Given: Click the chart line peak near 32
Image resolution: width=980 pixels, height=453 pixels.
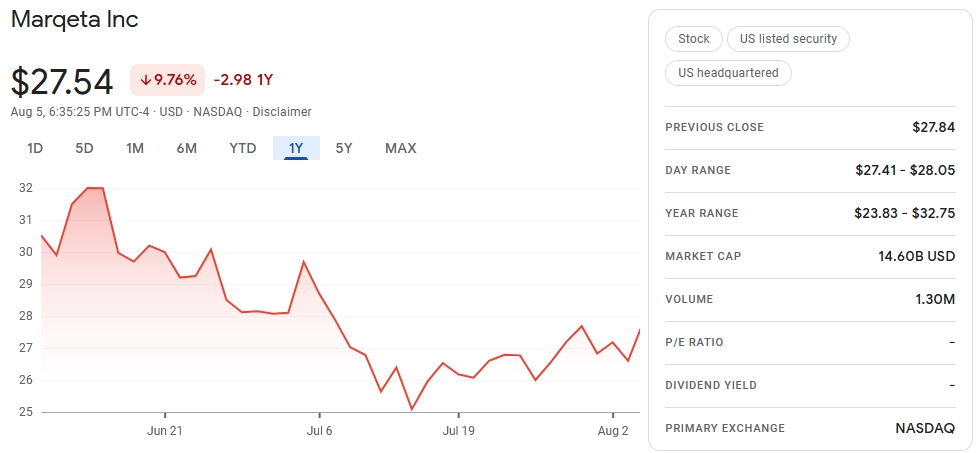Looking at the screenshot, I should [95, 187].
